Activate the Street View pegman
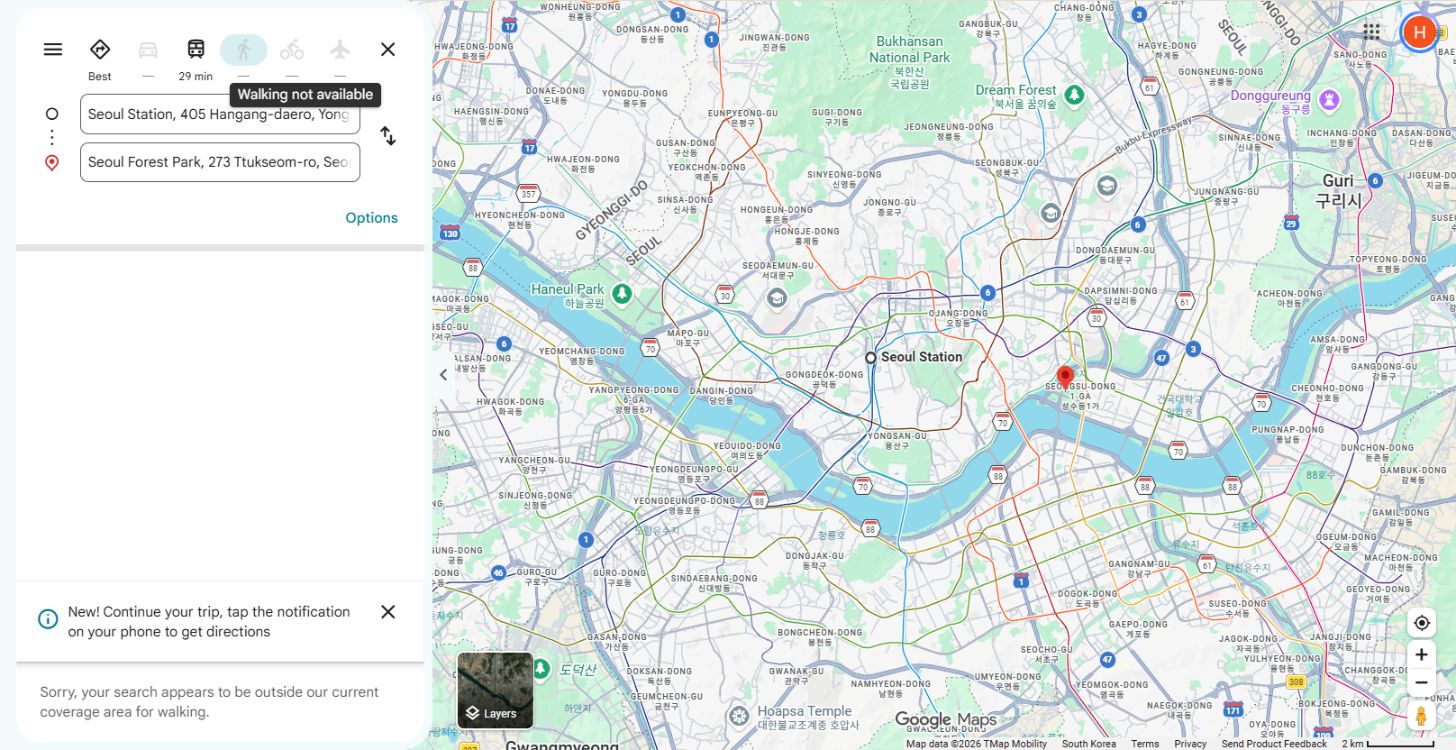This screenshot has height=750, width=1456. point(1421,716)
